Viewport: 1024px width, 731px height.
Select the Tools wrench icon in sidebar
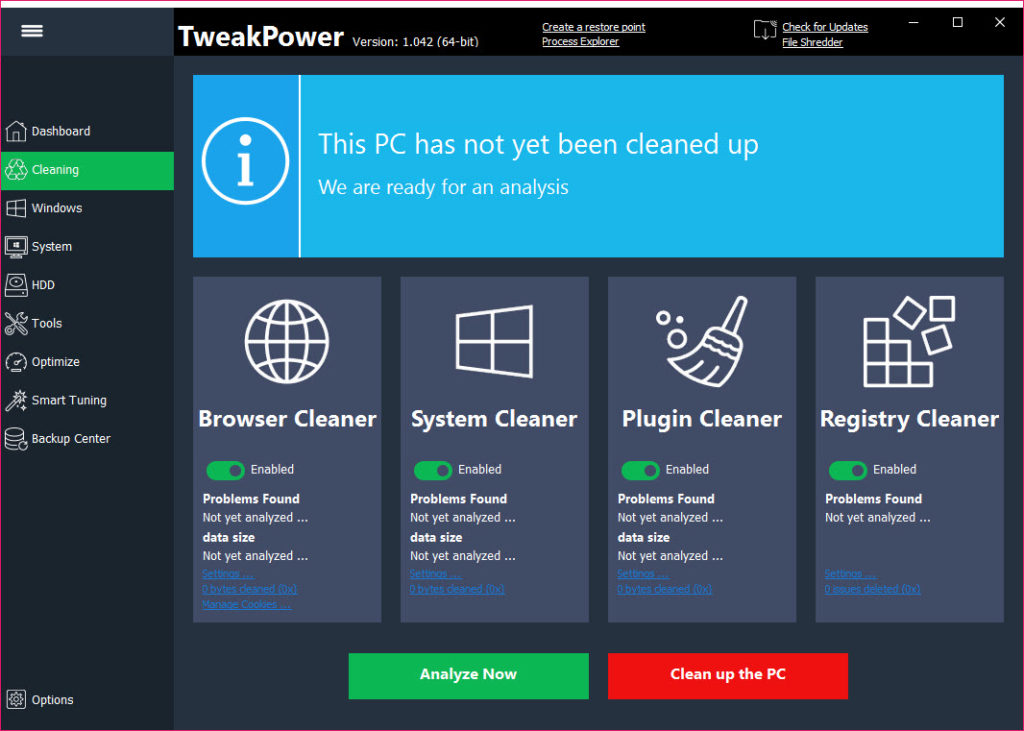[x=16, y=323]
